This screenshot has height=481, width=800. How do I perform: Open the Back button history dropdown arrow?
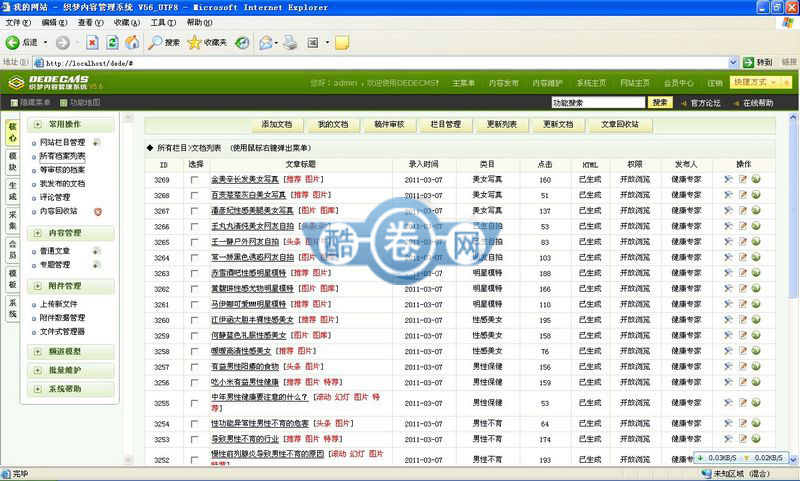(45, 43)
